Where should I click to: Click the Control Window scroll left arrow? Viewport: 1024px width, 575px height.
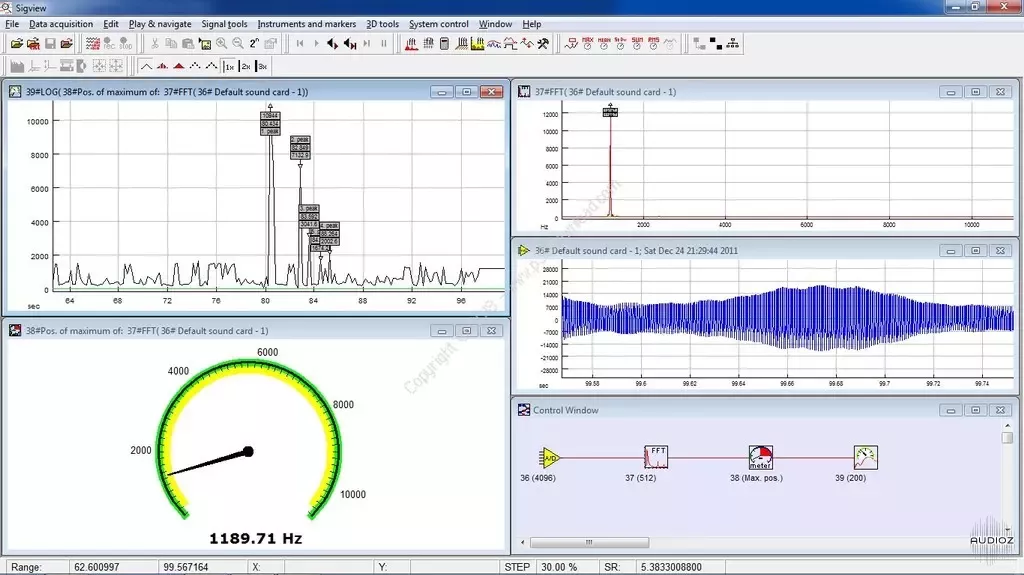coord(522,542)
